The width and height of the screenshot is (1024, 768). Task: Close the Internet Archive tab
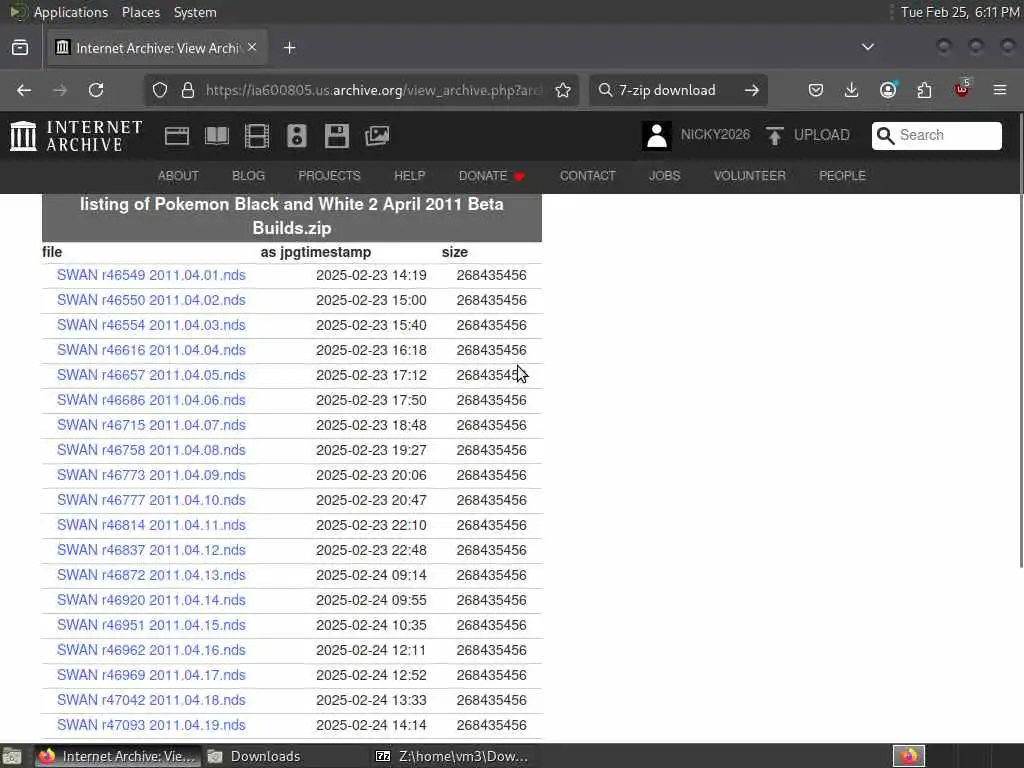pyautogui.click(x=252, y=48)
